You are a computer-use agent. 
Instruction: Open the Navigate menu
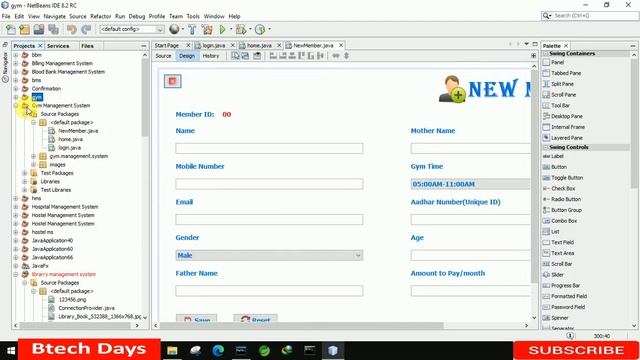click(54, 16)
